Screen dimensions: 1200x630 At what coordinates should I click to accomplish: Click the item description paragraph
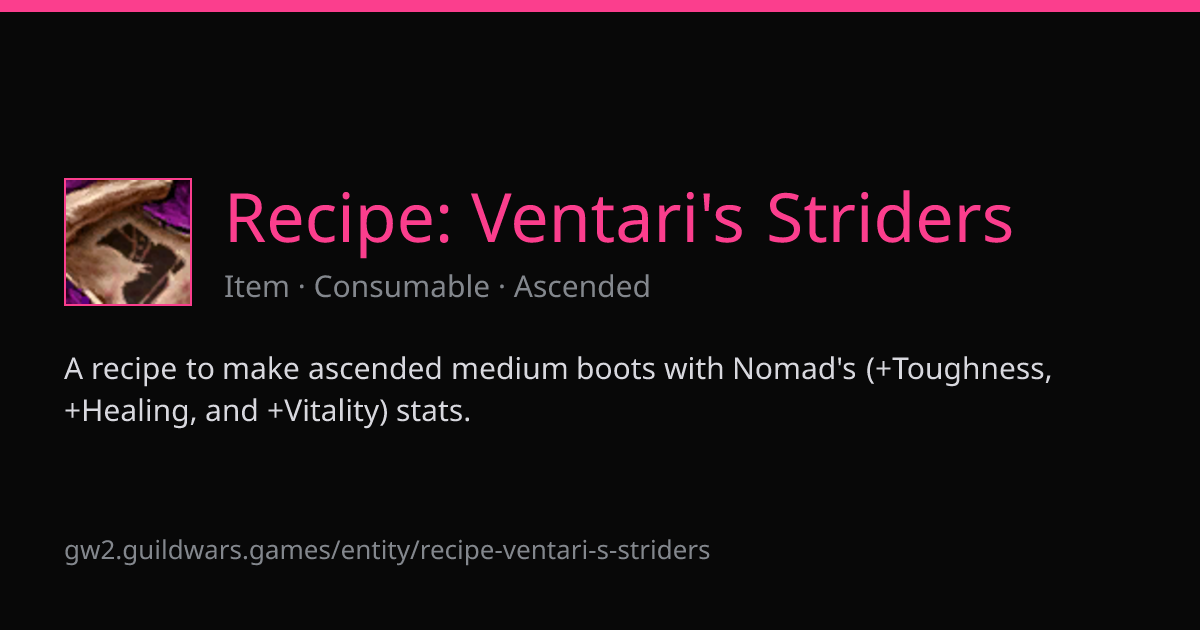coord(559,390)
